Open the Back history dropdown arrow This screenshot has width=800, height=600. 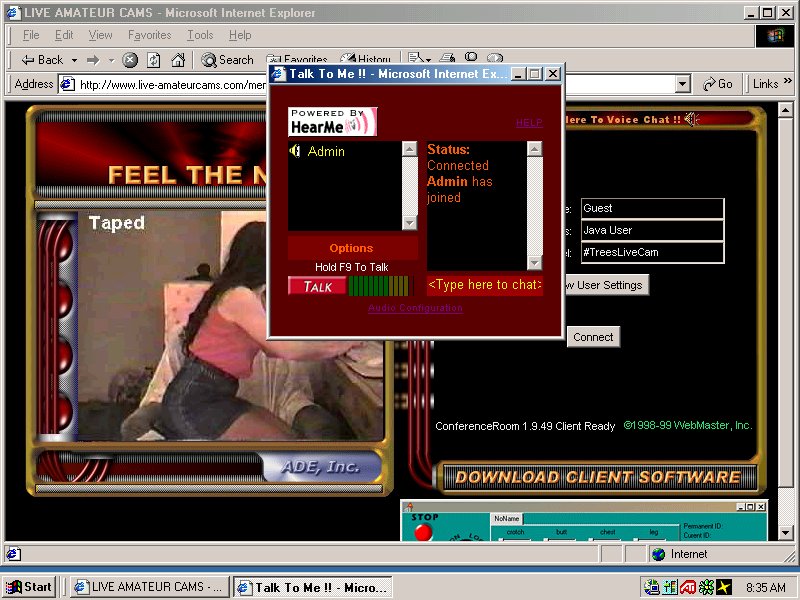(x=74, y=60)
